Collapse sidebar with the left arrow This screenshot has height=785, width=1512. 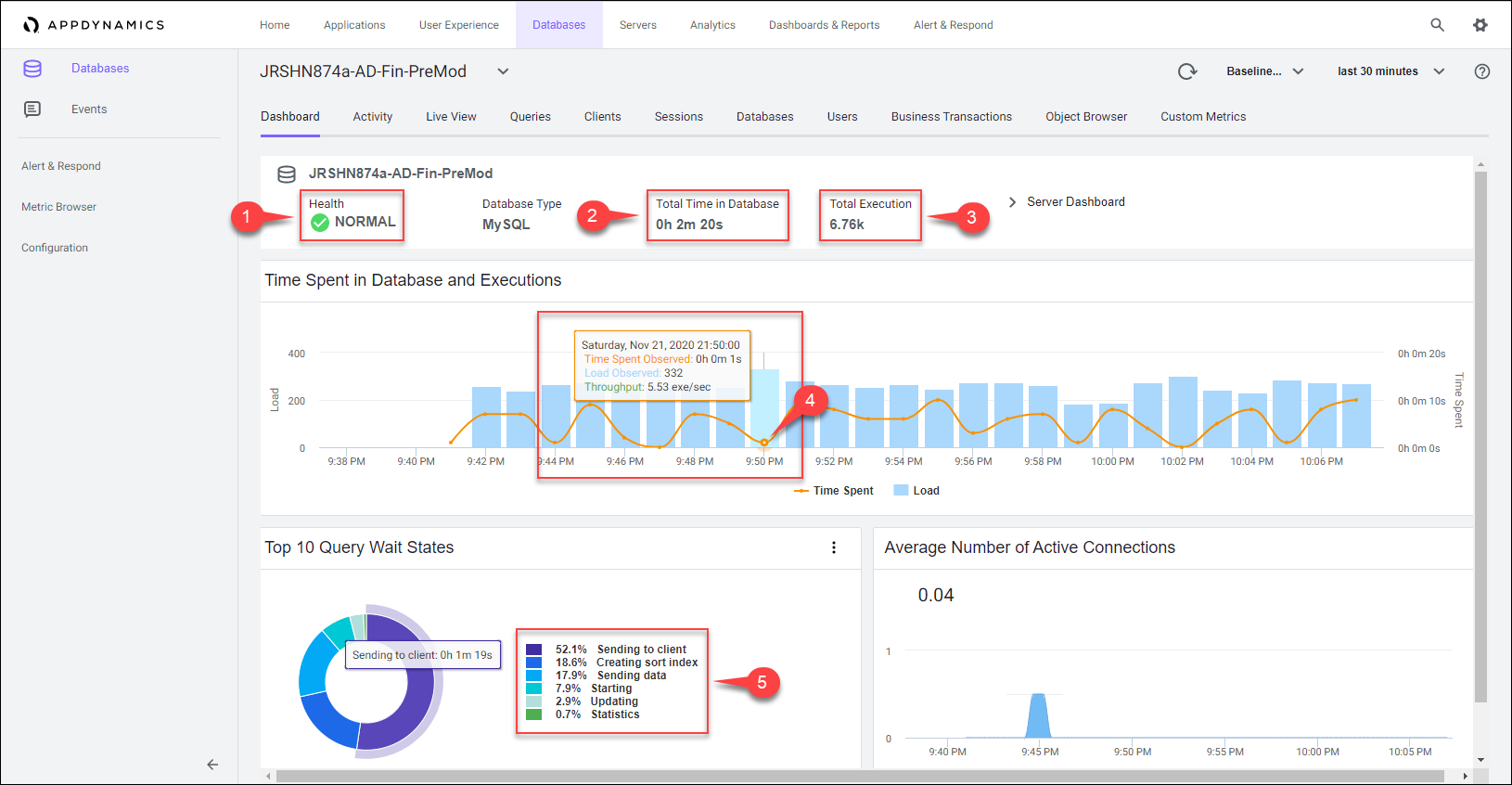pos(212,765)
